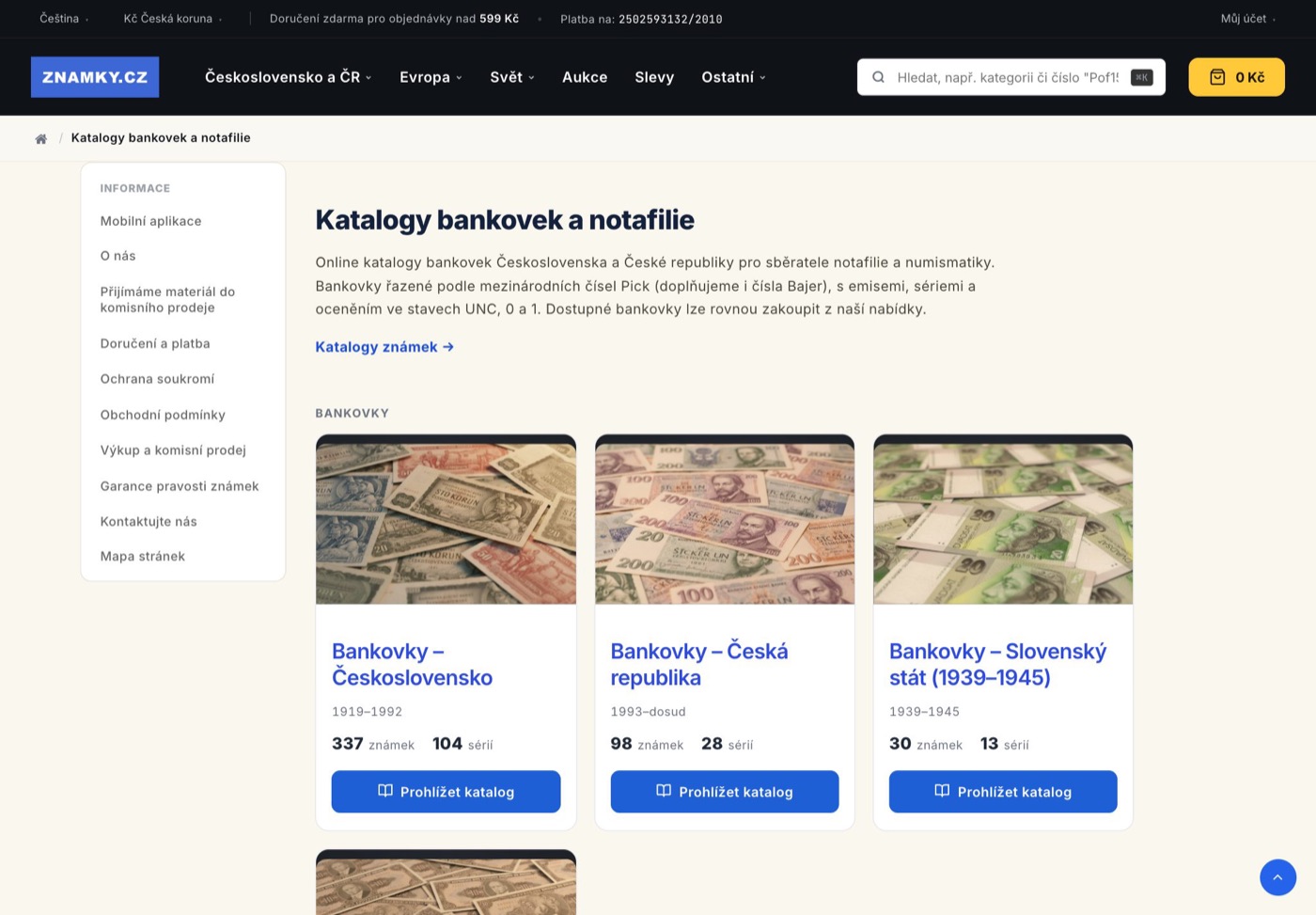Expand the Můj účet dropdown

pyautogui.click(x=1248, y=19)
